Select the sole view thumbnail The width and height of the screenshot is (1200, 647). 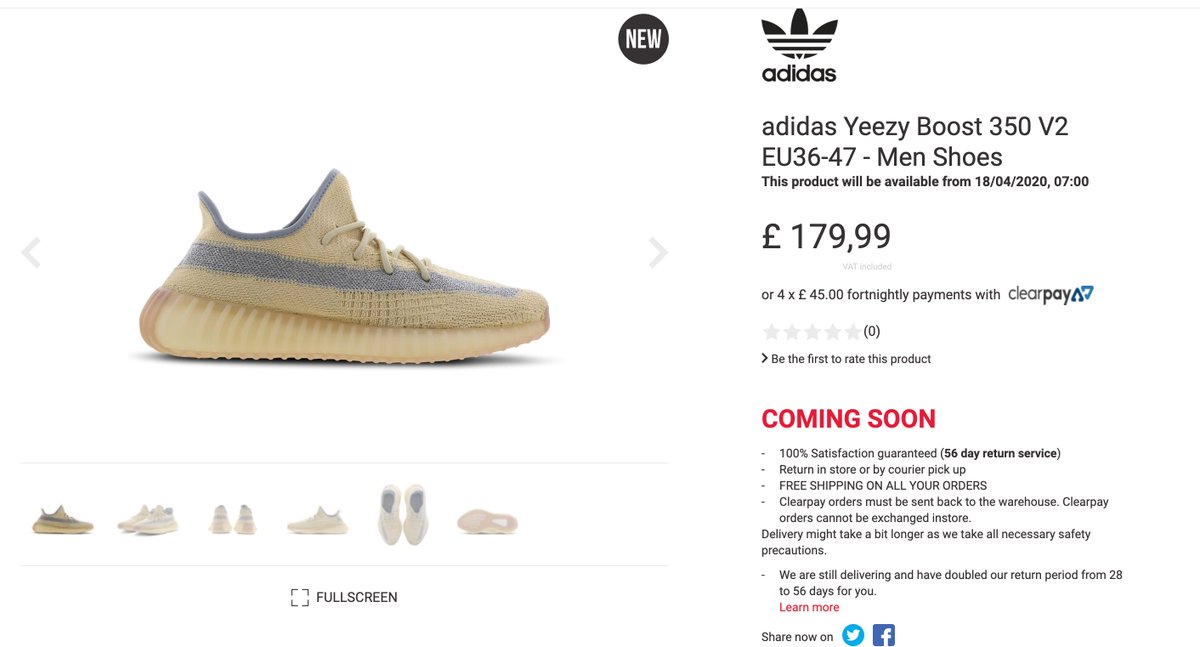point(487,520)
